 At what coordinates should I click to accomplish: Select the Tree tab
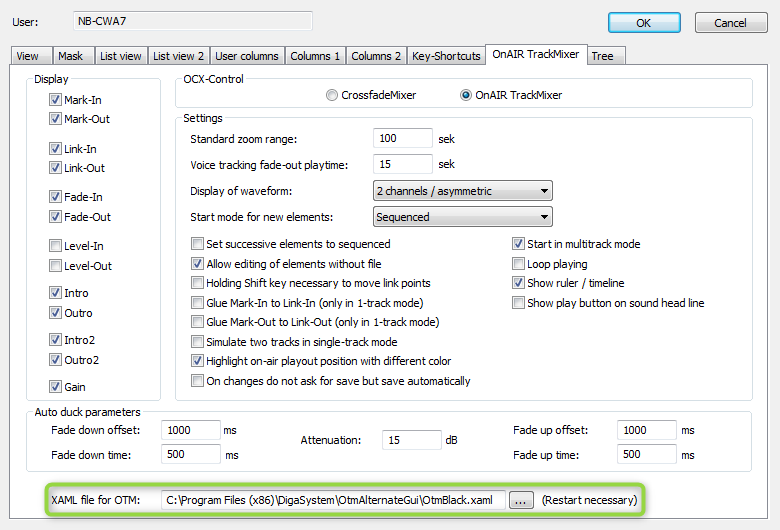(602, 56)
